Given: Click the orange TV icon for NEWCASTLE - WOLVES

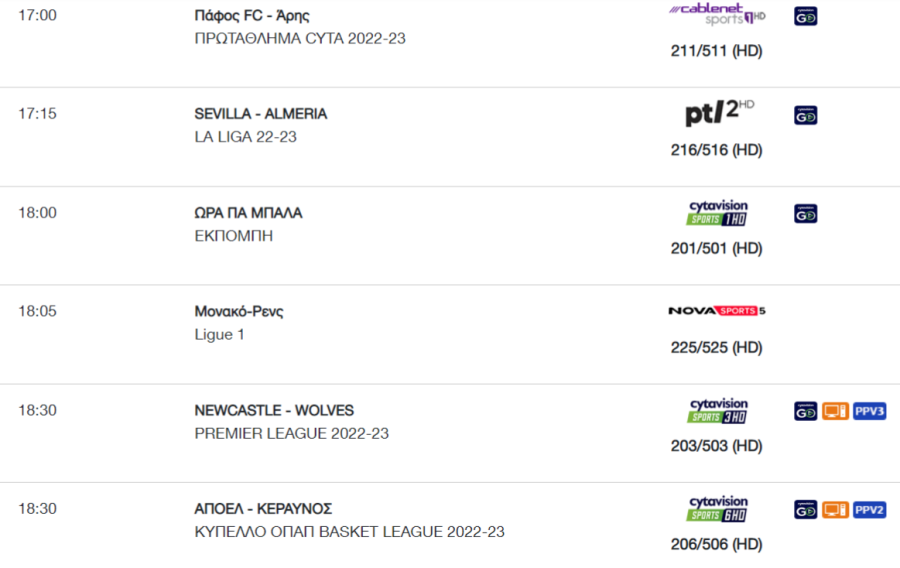Looking at the screenshot, I should click(x=835, y=411).
